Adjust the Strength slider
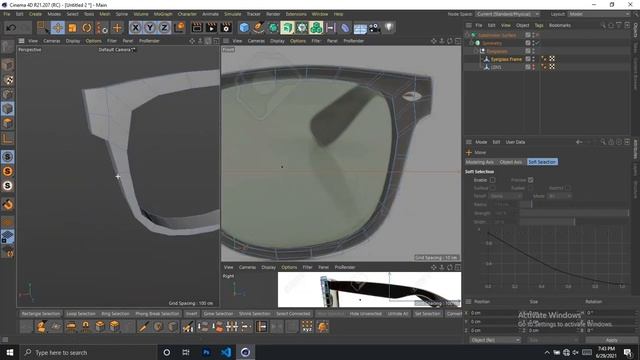 [574, 213]
